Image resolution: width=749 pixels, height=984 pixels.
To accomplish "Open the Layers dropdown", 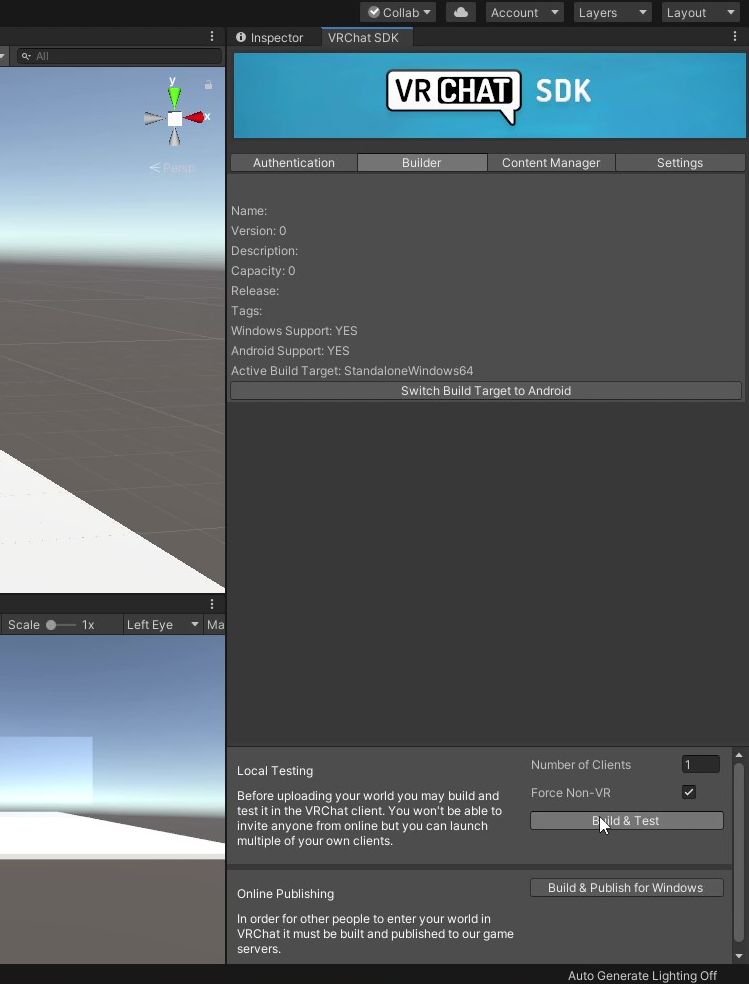I will click(x=612, y=13).
